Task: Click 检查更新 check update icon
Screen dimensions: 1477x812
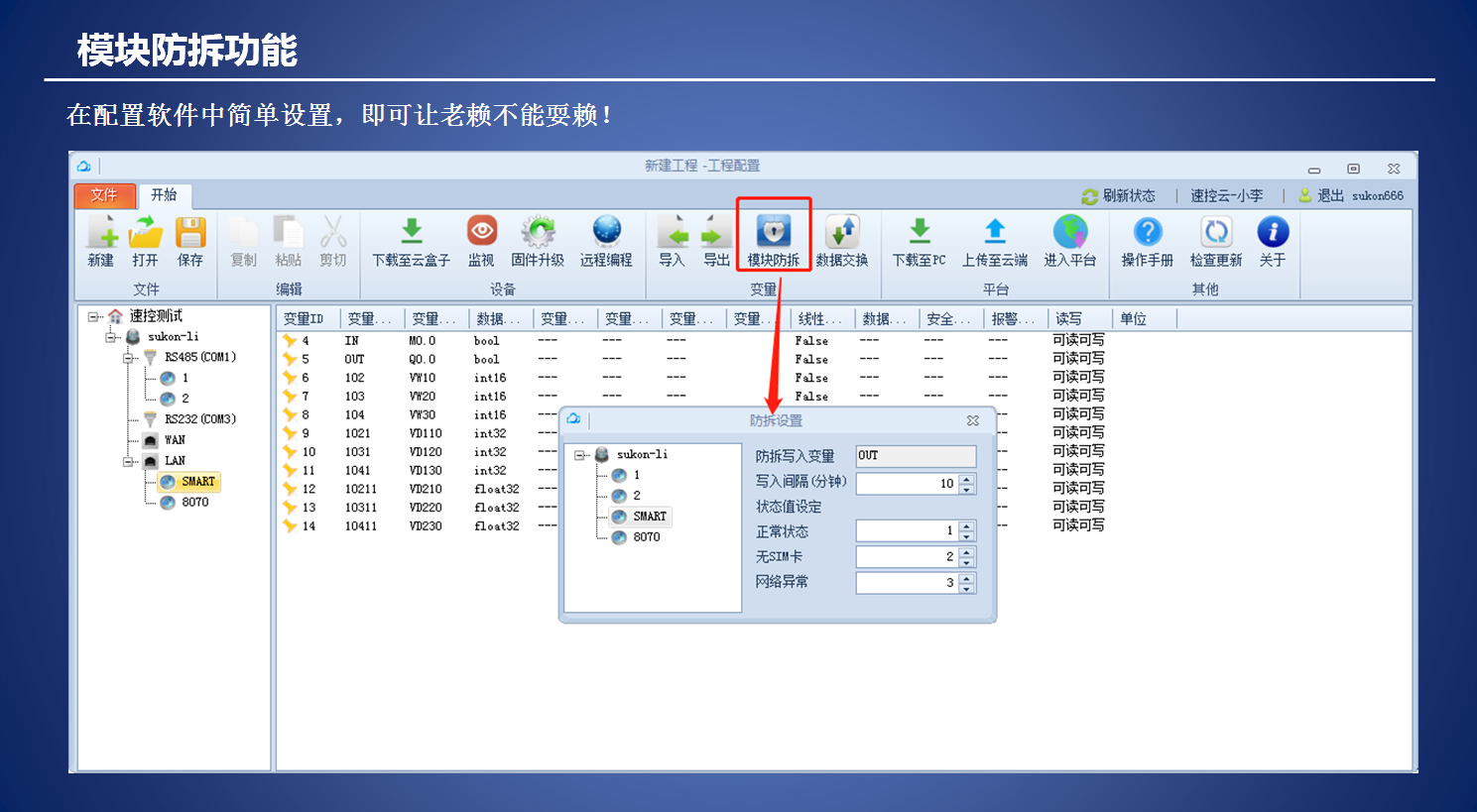Action: 1215,233
